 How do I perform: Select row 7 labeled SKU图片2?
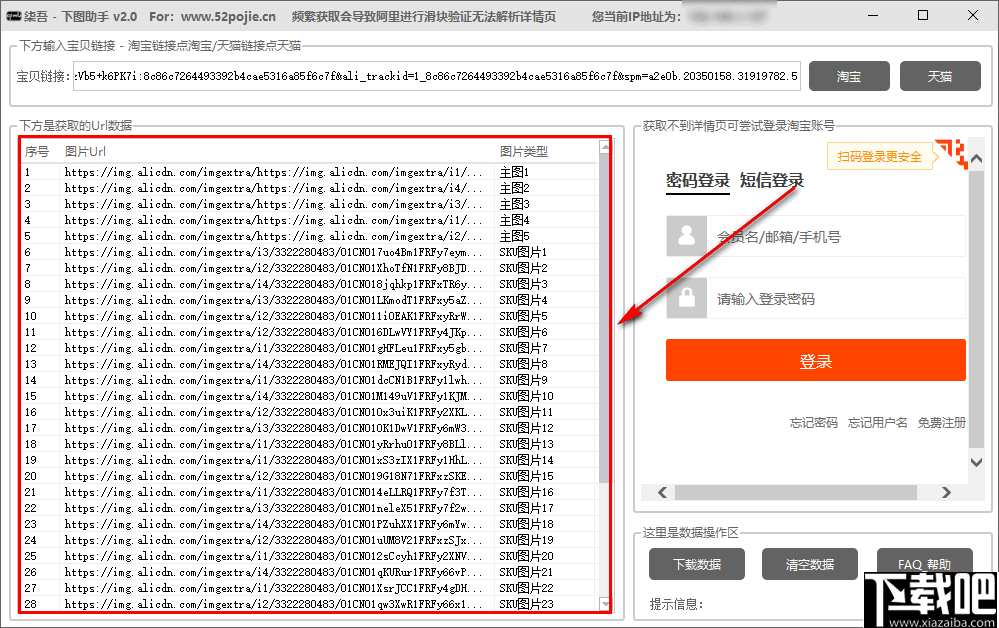(310, 268)
